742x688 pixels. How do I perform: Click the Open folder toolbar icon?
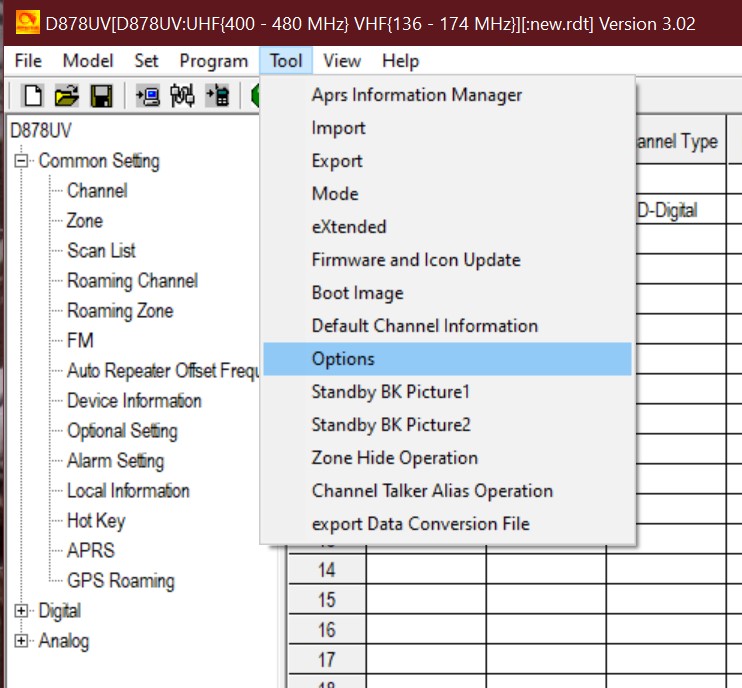coord(67,96)
